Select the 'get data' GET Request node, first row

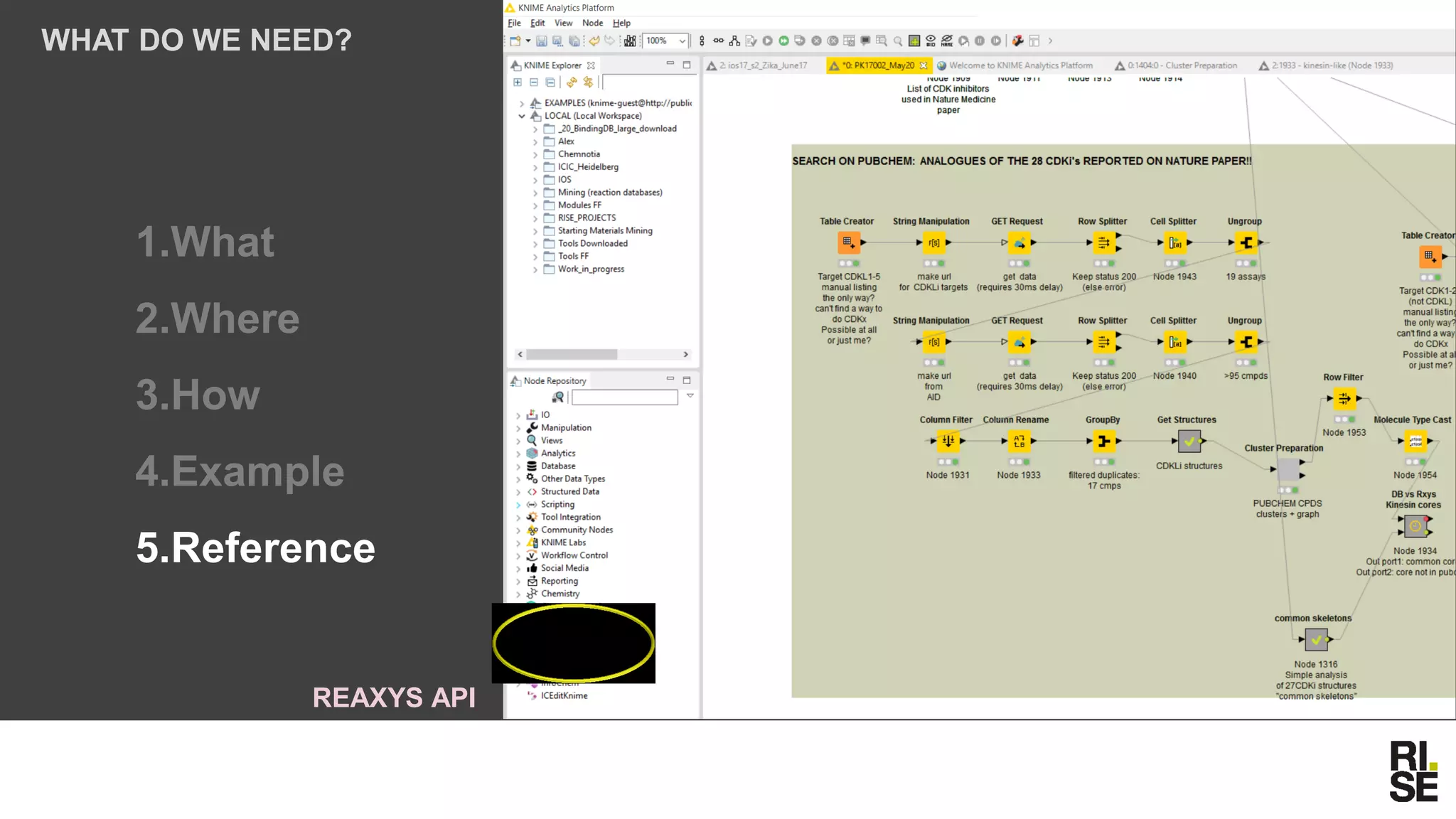(x=1019, y=242)
